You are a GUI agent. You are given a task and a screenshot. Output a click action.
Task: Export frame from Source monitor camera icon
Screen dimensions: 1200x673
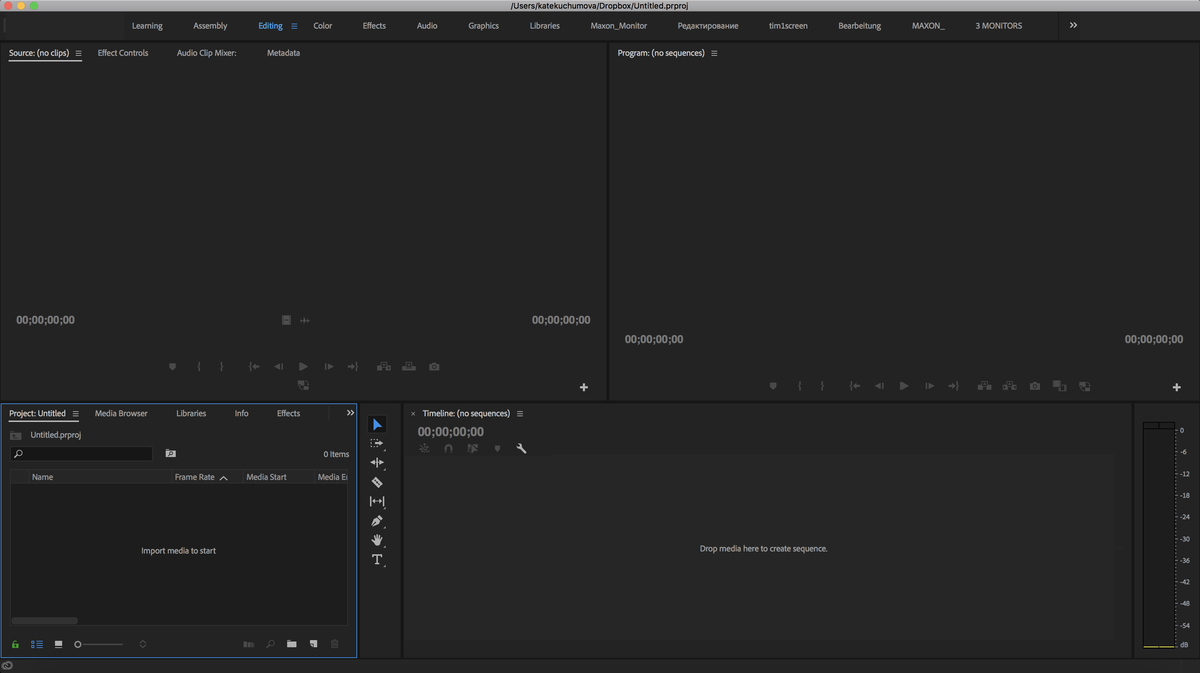[434, 367]
